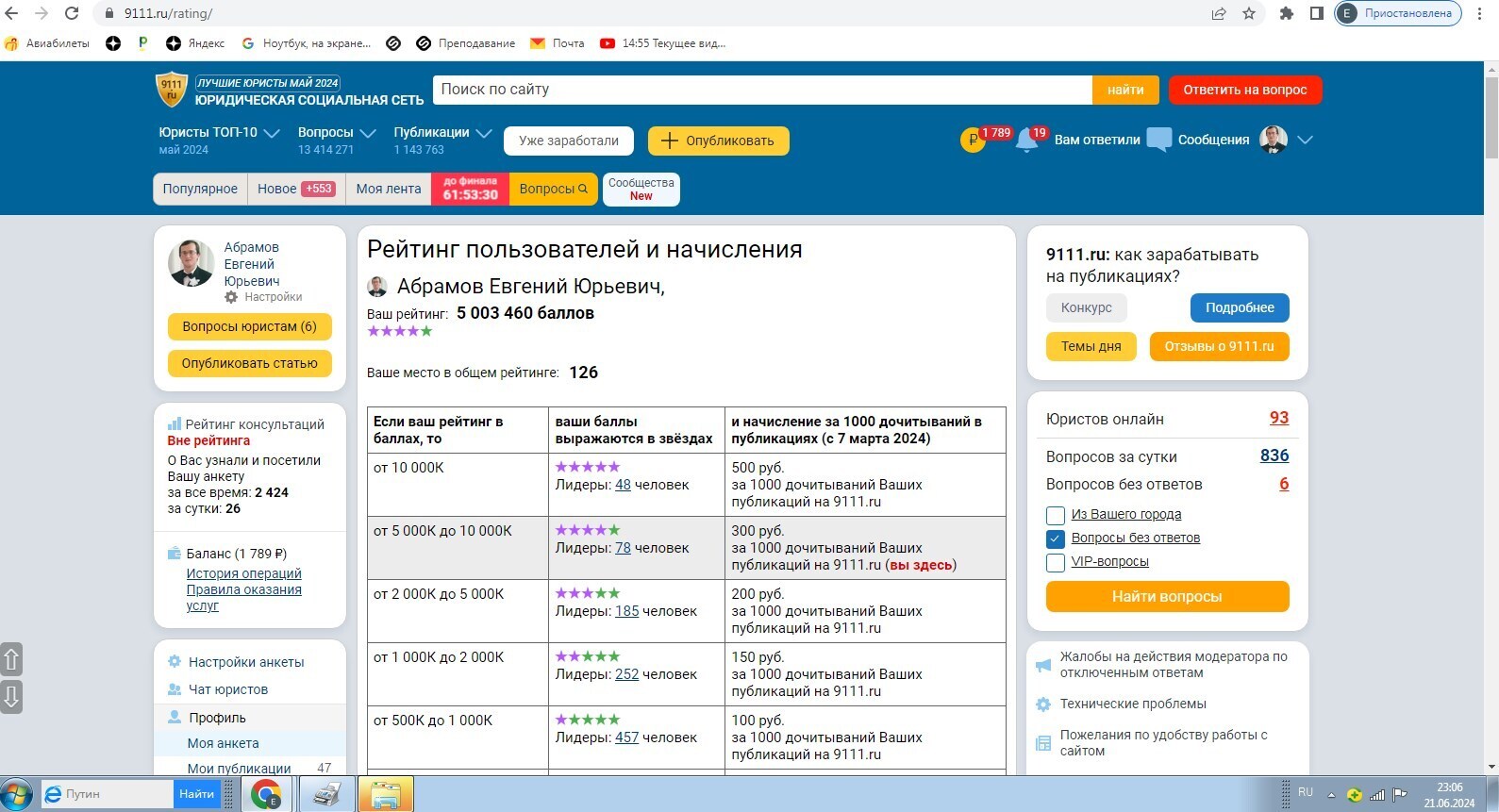Switch to the Популярное tab

point(200,189)
